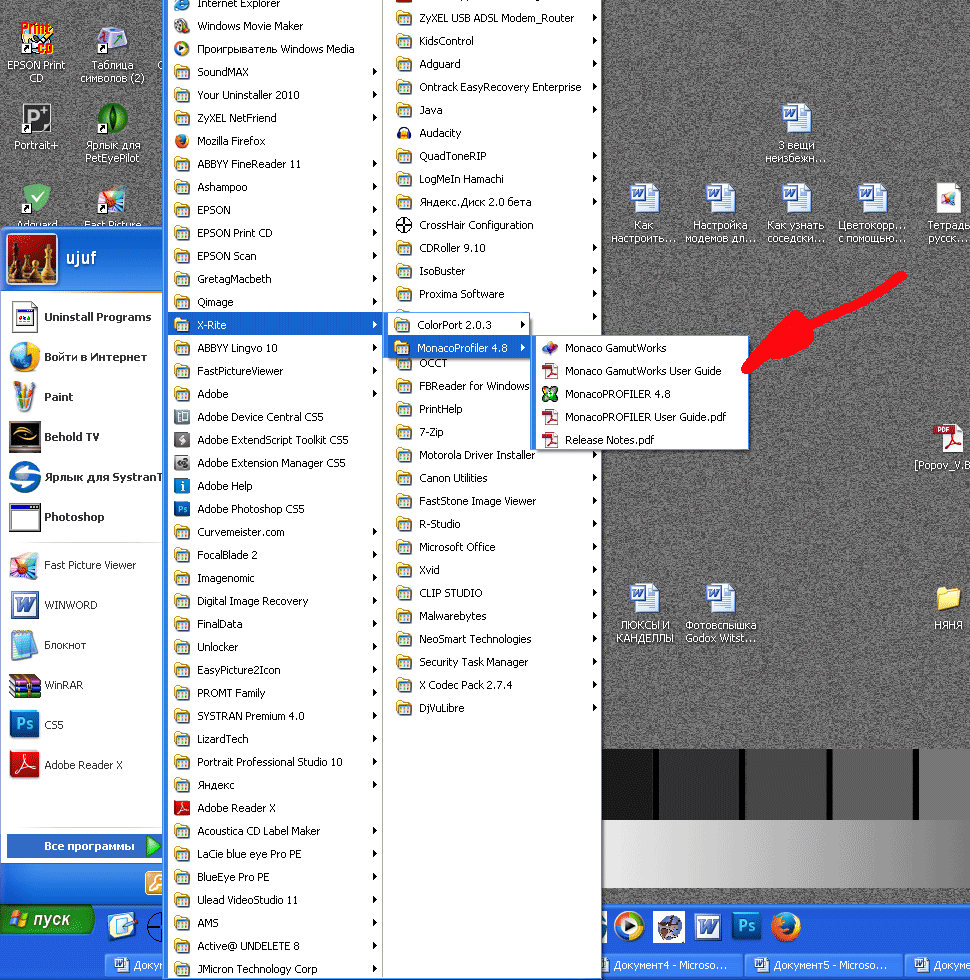Expand the X-Rite folder

(275, 325)
